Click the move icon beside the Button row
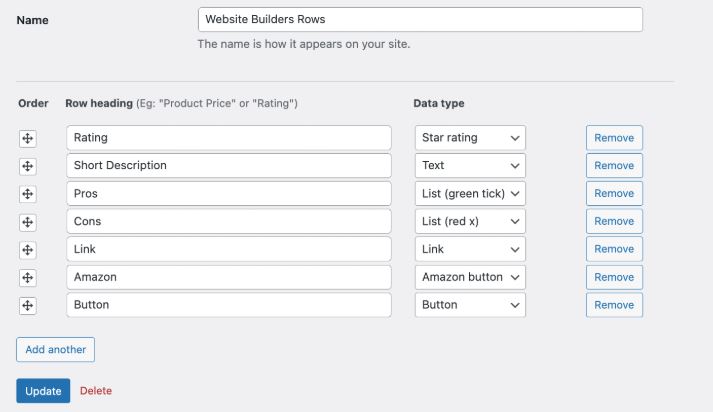The width and height of the screenshot is (713, 412). click(x=28, y=305)
